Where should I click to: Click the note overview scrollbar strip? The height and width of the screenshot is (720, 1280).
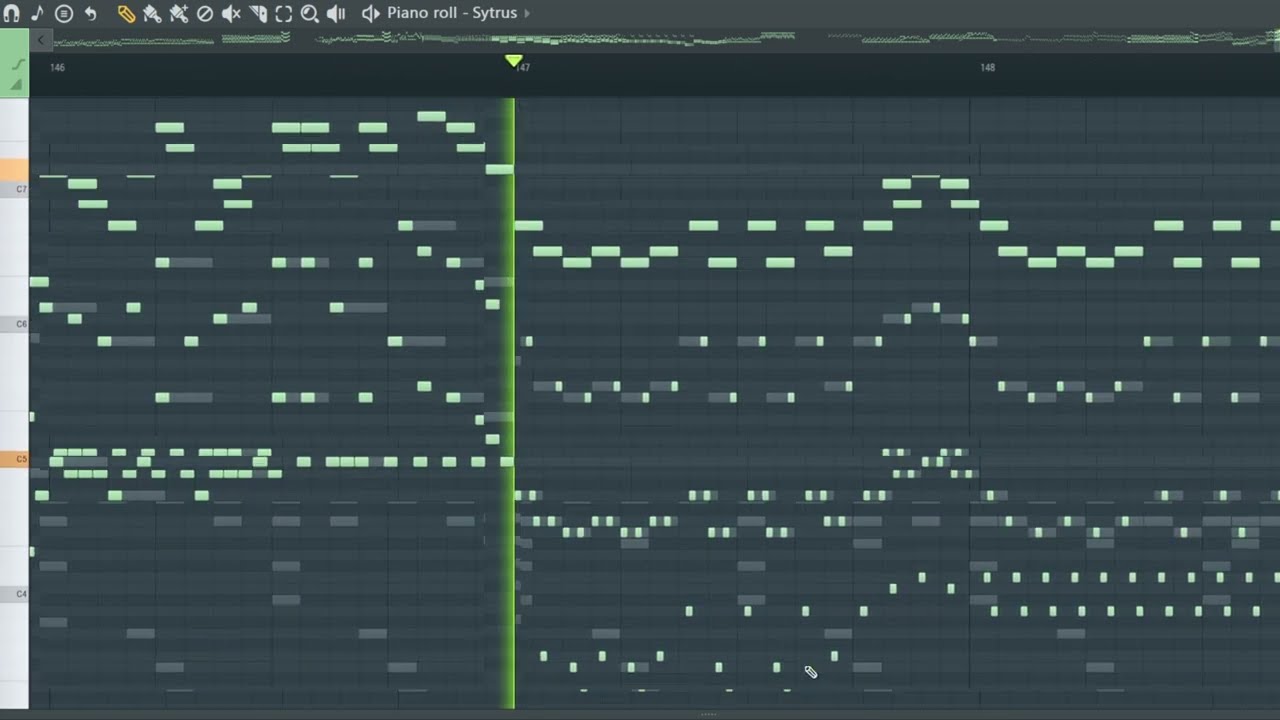665,40
